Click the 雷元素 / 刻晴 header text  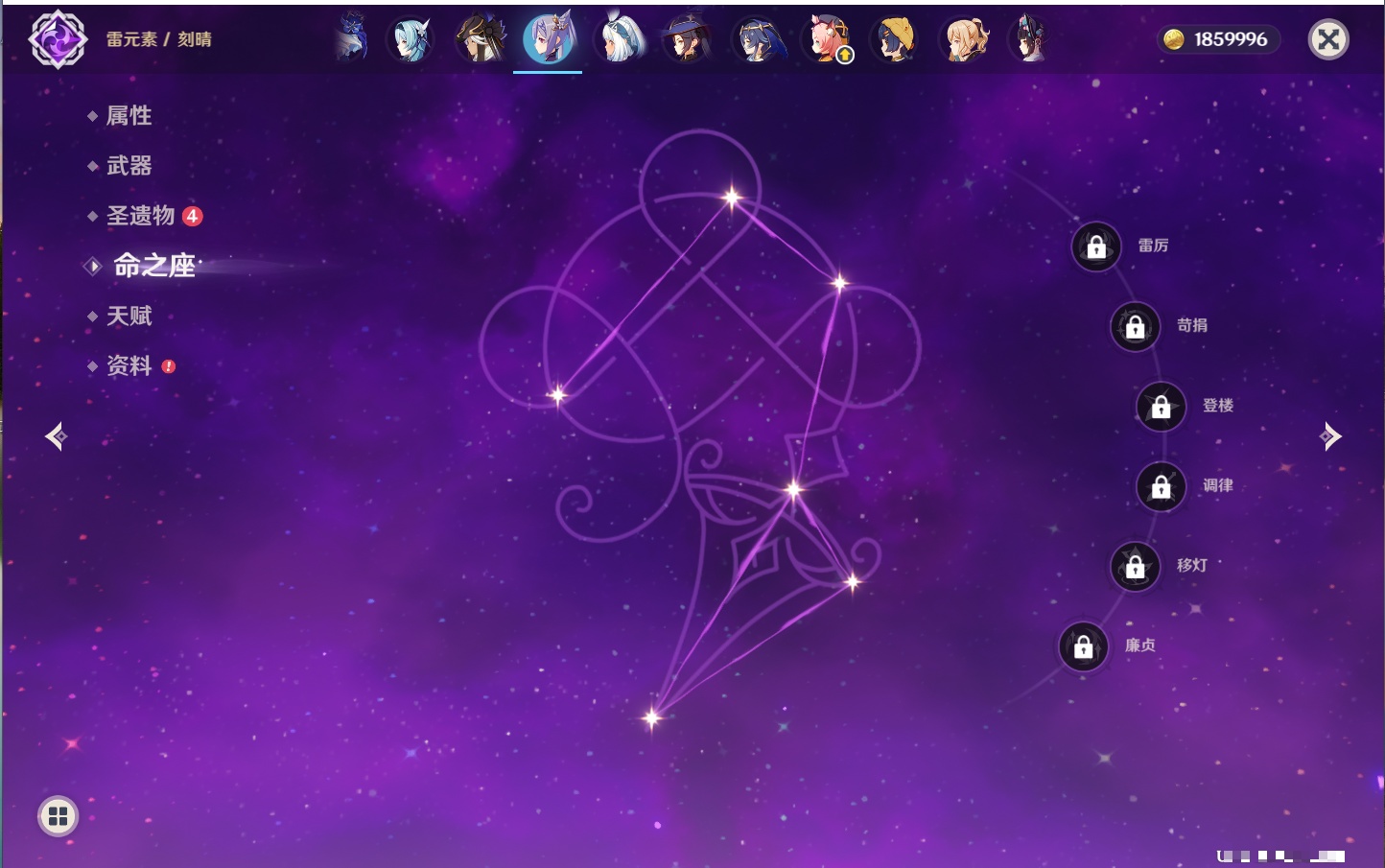pyautogui.click(x=159, y=39)
